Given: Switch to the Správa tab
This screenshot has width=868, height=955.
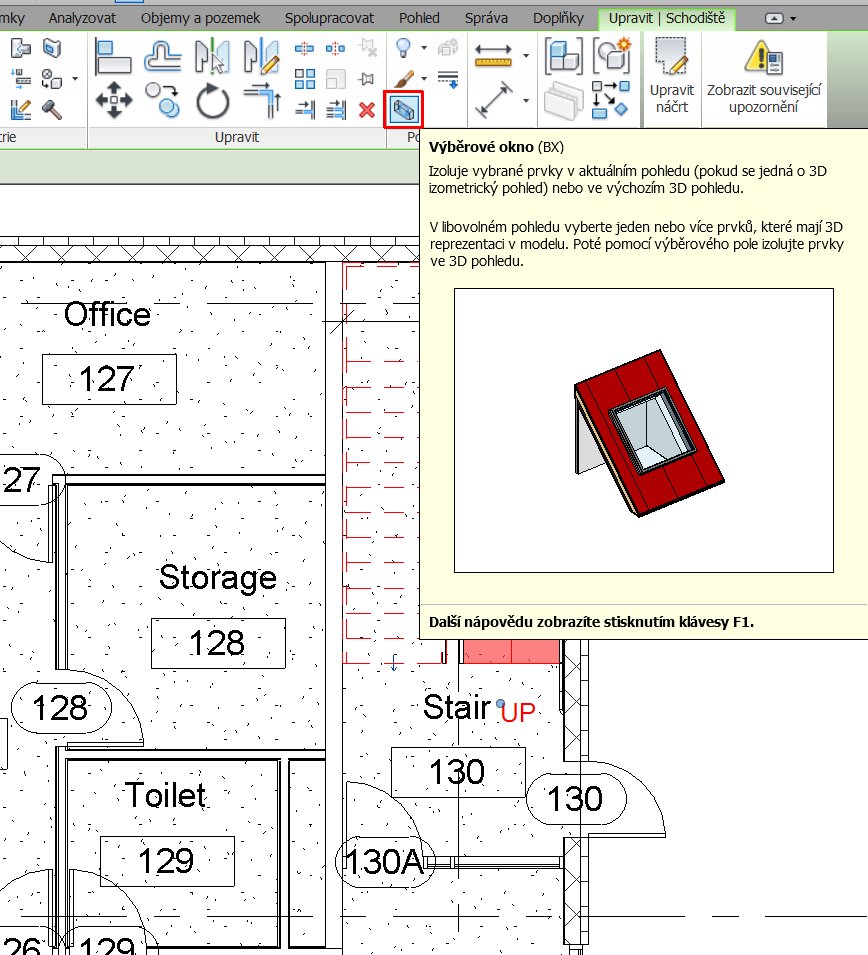Looking at the screenshot, I should [486, 18].
